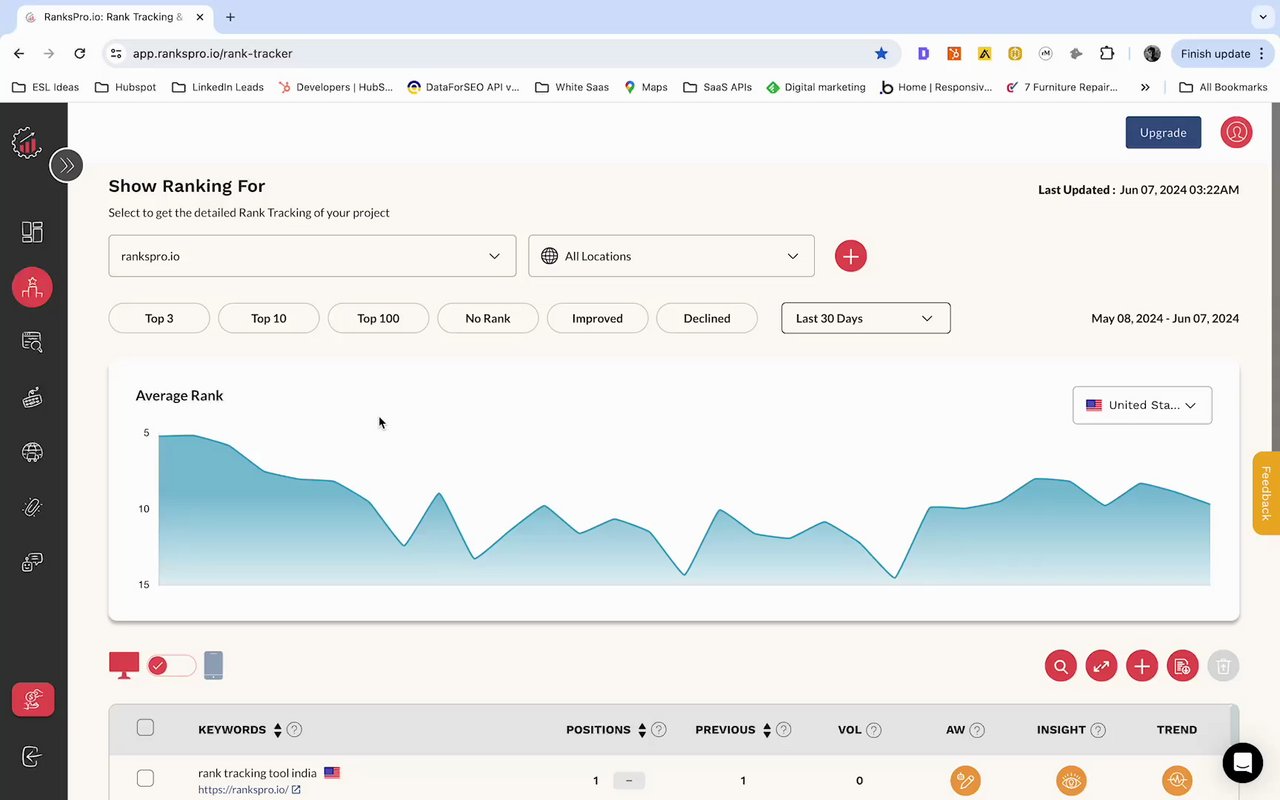This screenshot has width=1280, height=800.
Task: Sort by the POSITIONS column arrows
Action: pyautogui.click(x=642, y=730)
